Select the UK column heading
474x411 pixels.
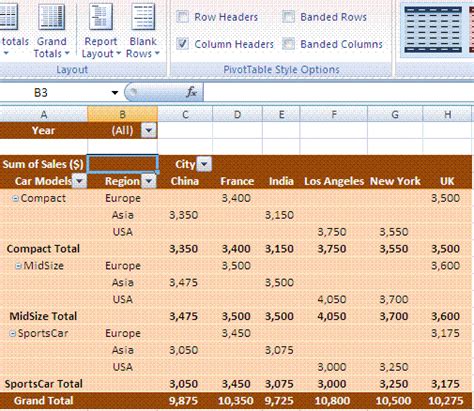pos(447,181)
